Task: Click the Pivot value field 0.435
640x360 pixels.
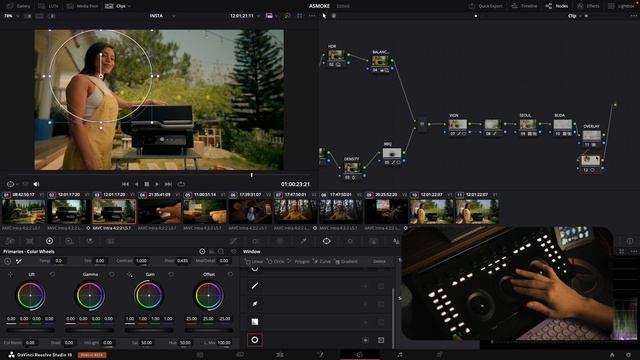Action: (x=182, y=260)
